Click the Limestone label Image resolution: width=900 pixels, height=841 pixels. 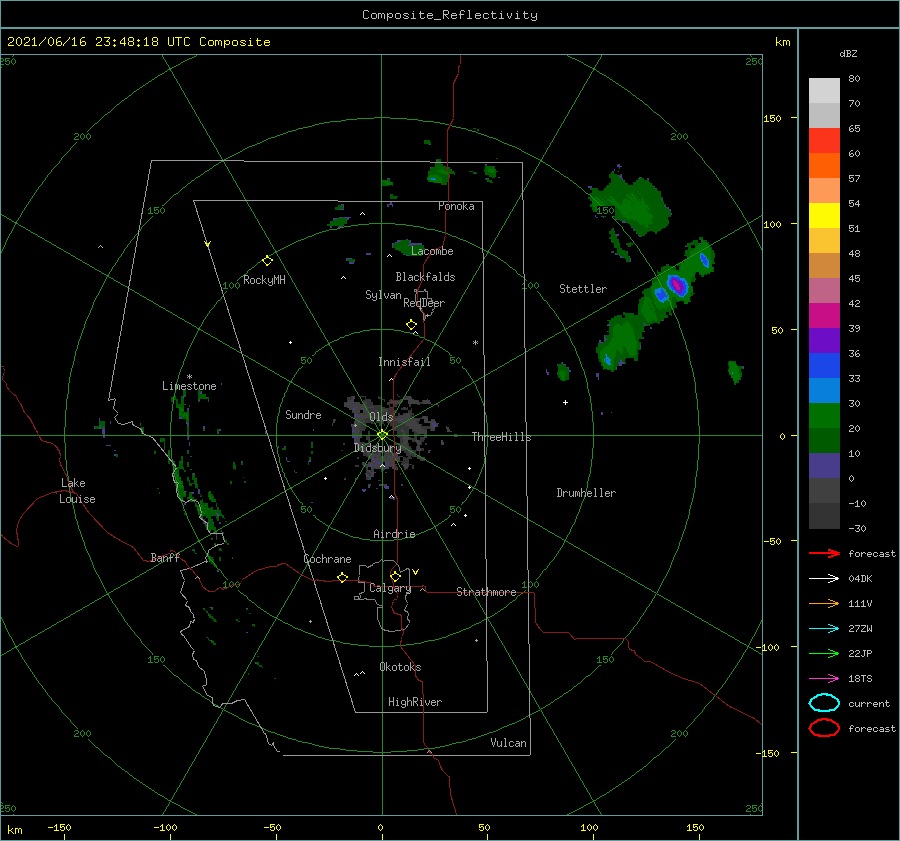coord(189,386)
